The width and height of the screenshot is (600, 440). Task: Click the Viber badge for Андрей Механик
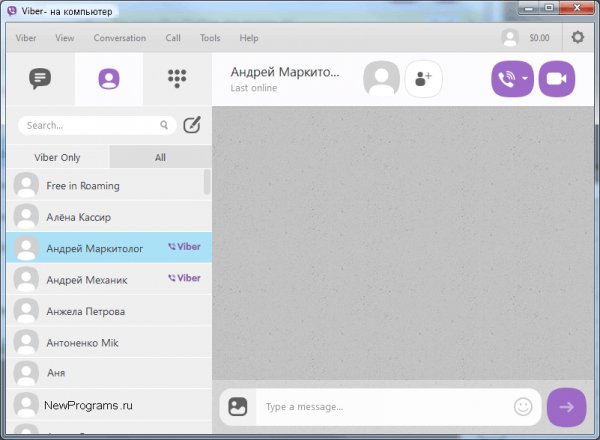184,278
